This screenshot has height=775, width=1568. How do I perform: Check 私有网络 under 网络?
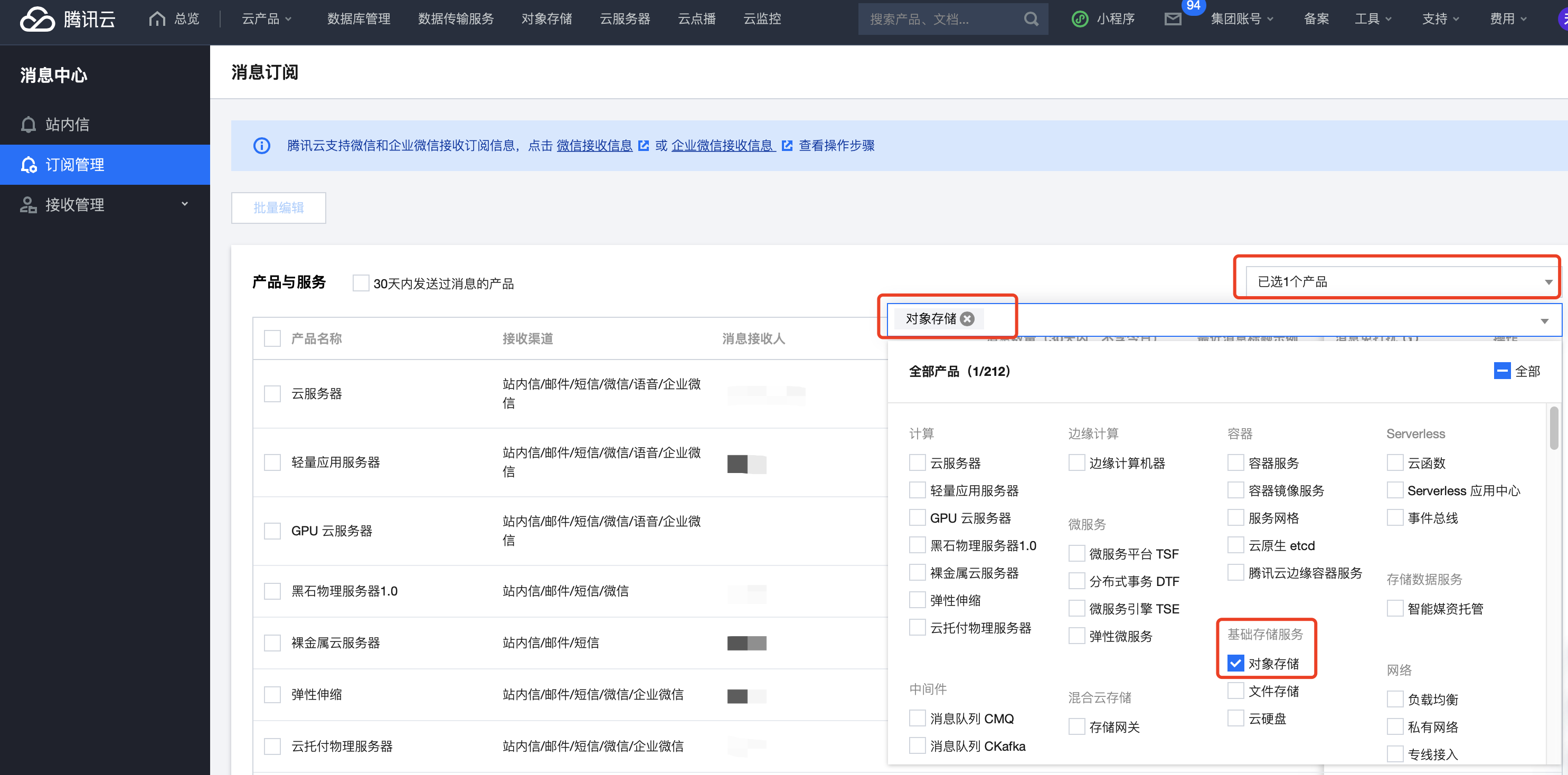click(x=1394, y=726)
